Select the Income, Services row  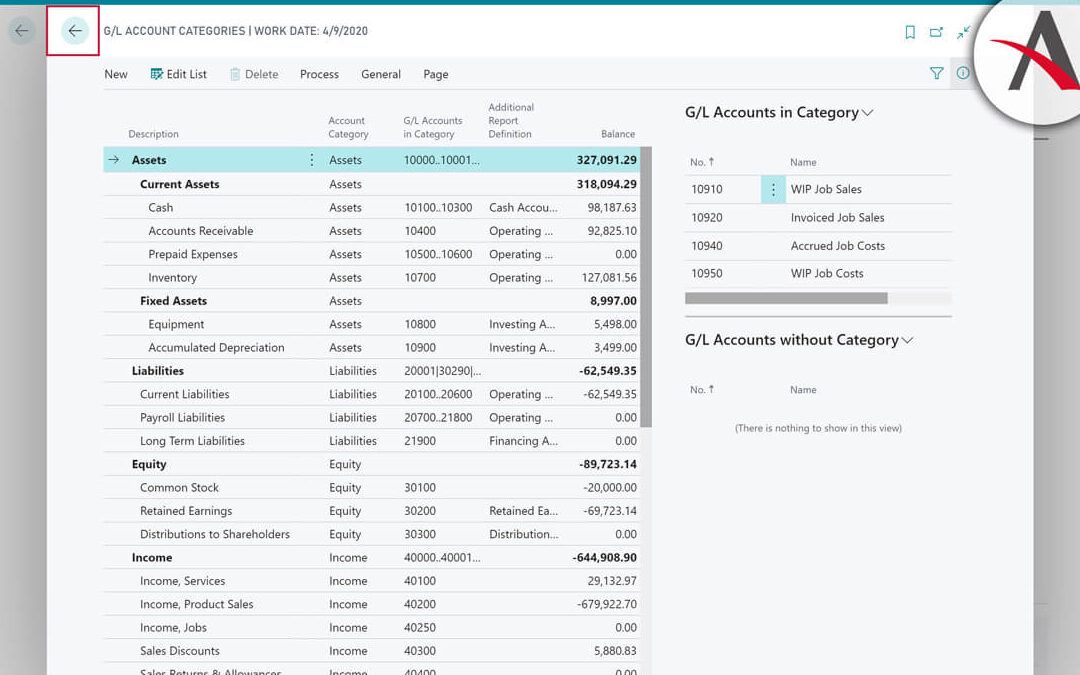[x=371, y=581]
